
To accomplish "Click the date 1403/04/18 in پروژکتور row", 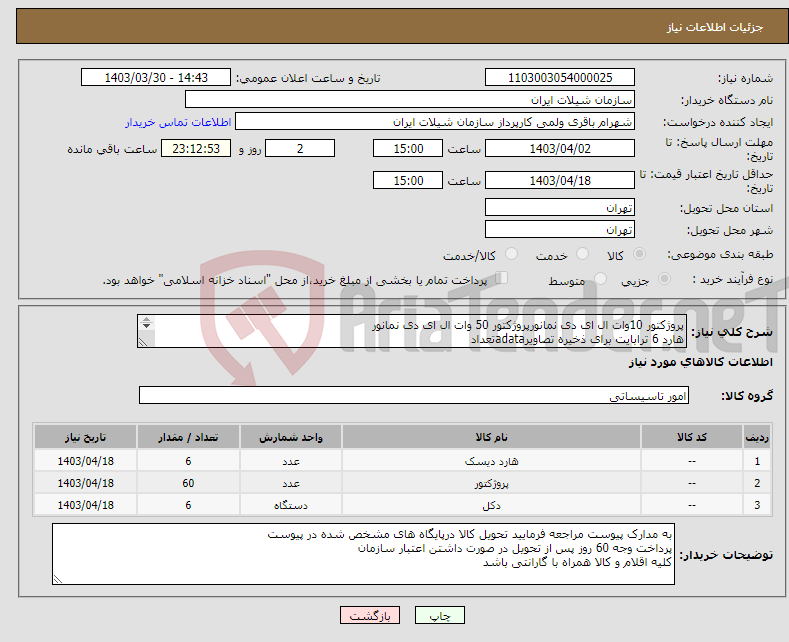I will tap(86, 483).
